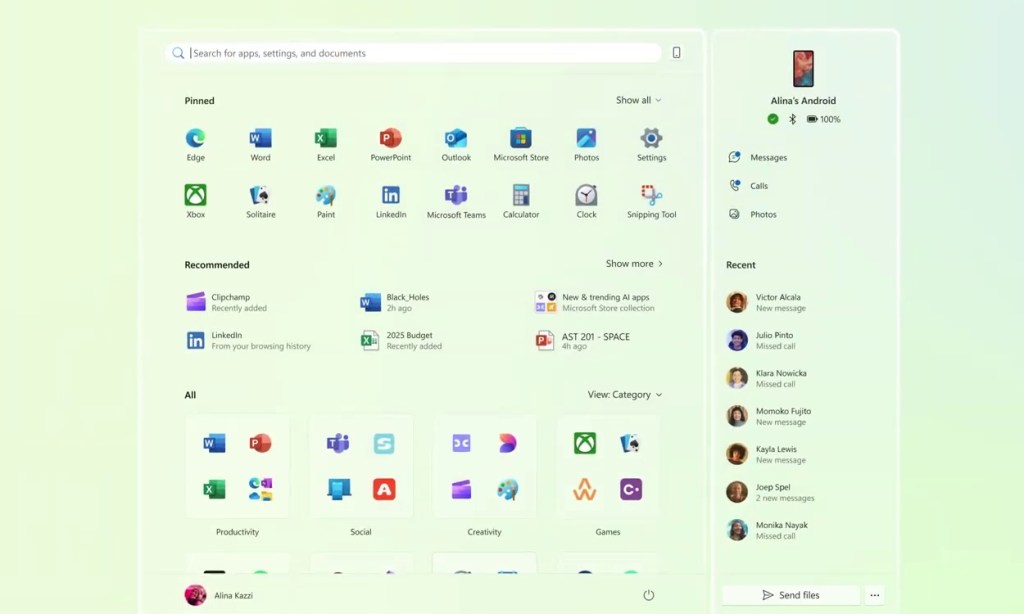Open the Outlook app

tap(456, 144)
